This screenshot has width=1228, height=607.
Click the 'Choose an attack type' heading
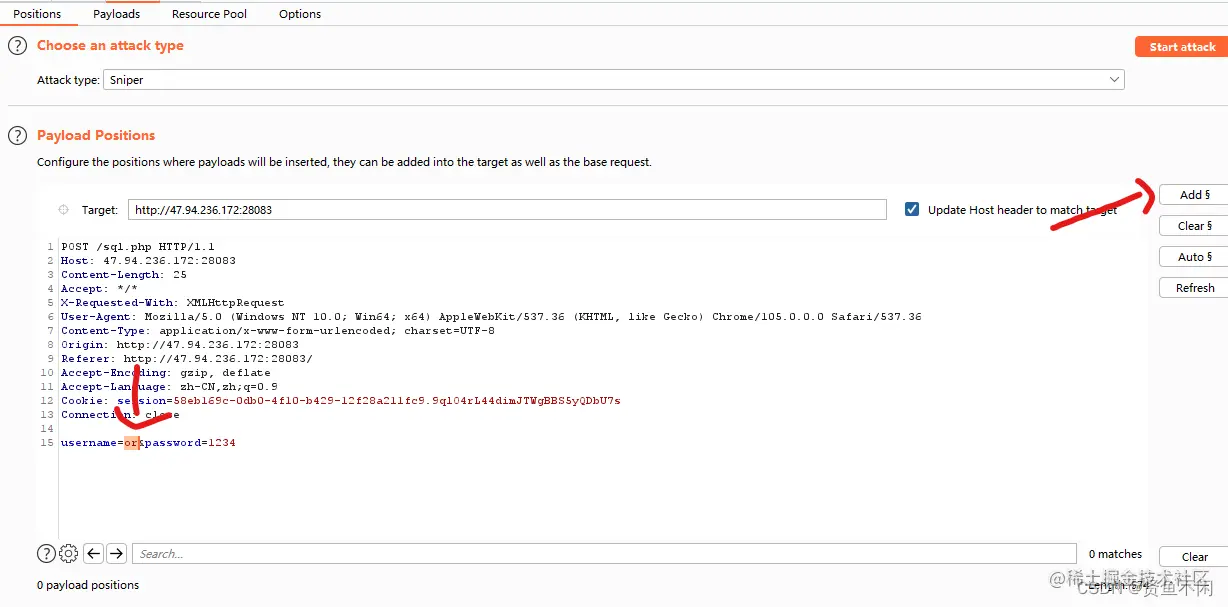pyautogui.click(x=110, y=46)
